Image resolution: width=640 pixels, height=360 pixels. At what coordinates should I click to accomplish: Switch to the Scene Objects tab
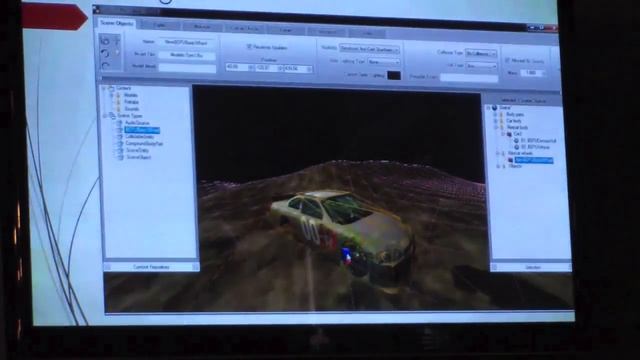pos(117,24)
